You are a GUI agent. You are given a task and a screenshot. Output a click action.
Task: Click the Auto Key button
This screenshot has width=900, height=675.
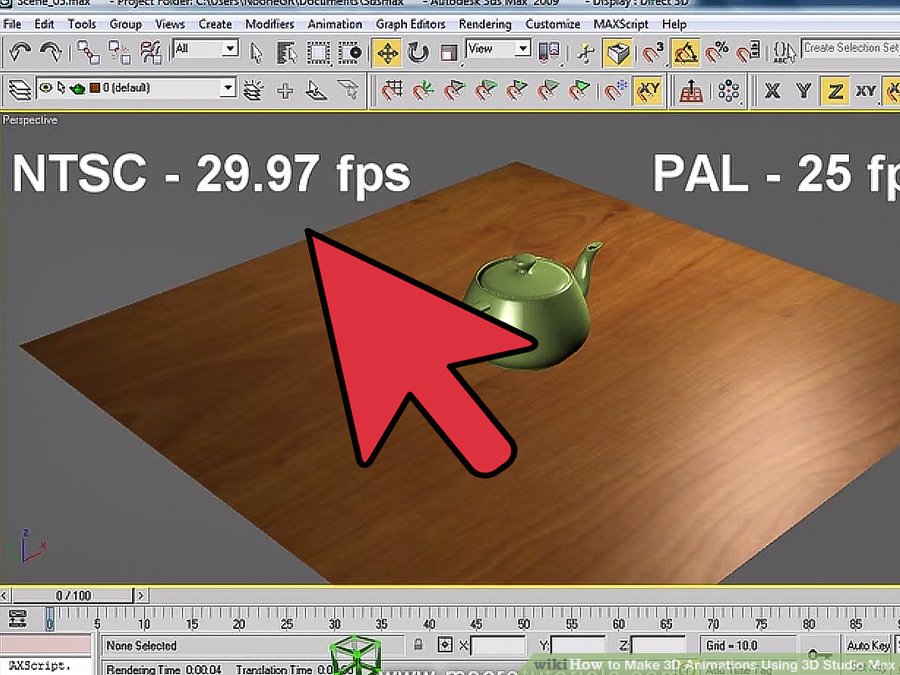click(x=868, y=646)
